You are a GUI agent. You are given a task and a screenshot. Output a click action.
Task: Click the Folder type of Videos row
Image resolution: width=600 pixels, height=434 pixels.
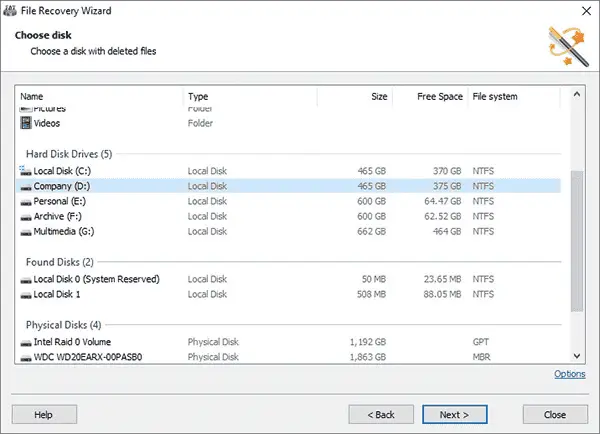[200, 123]
